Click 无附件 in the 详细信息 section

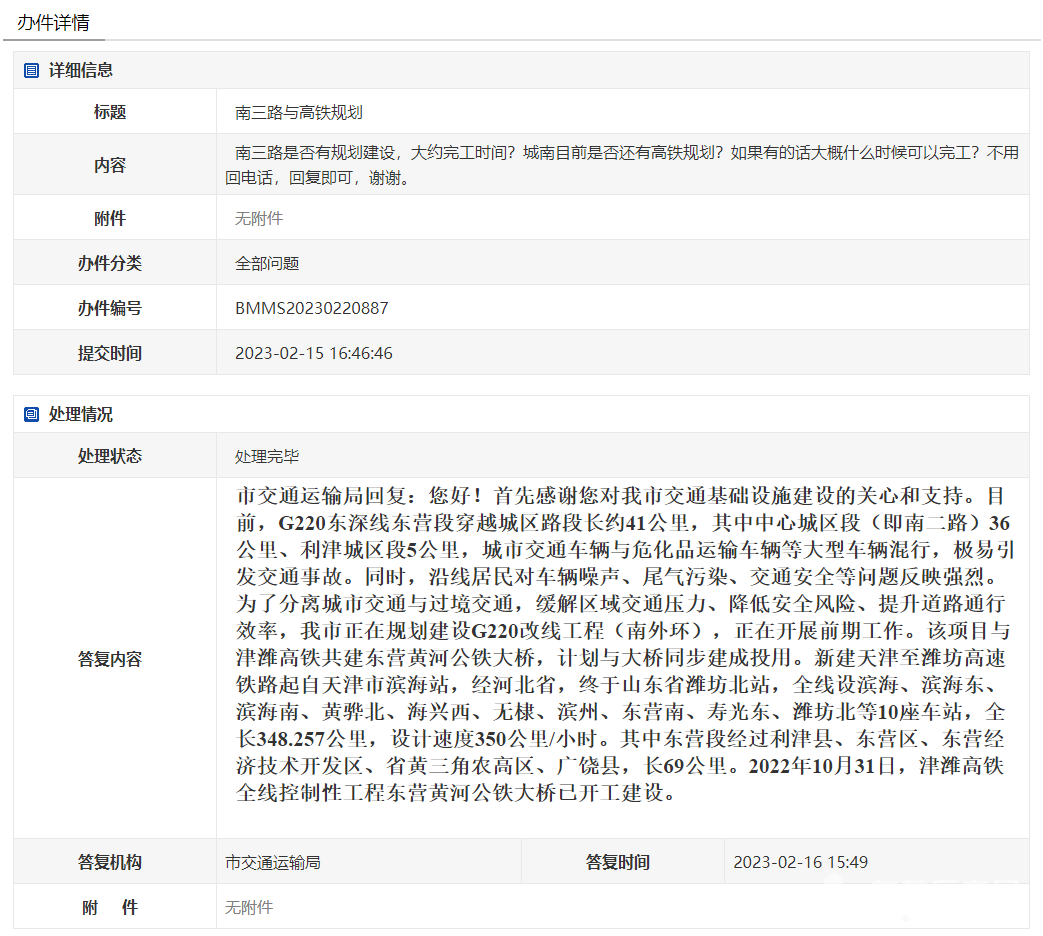[x=259, y=219]
